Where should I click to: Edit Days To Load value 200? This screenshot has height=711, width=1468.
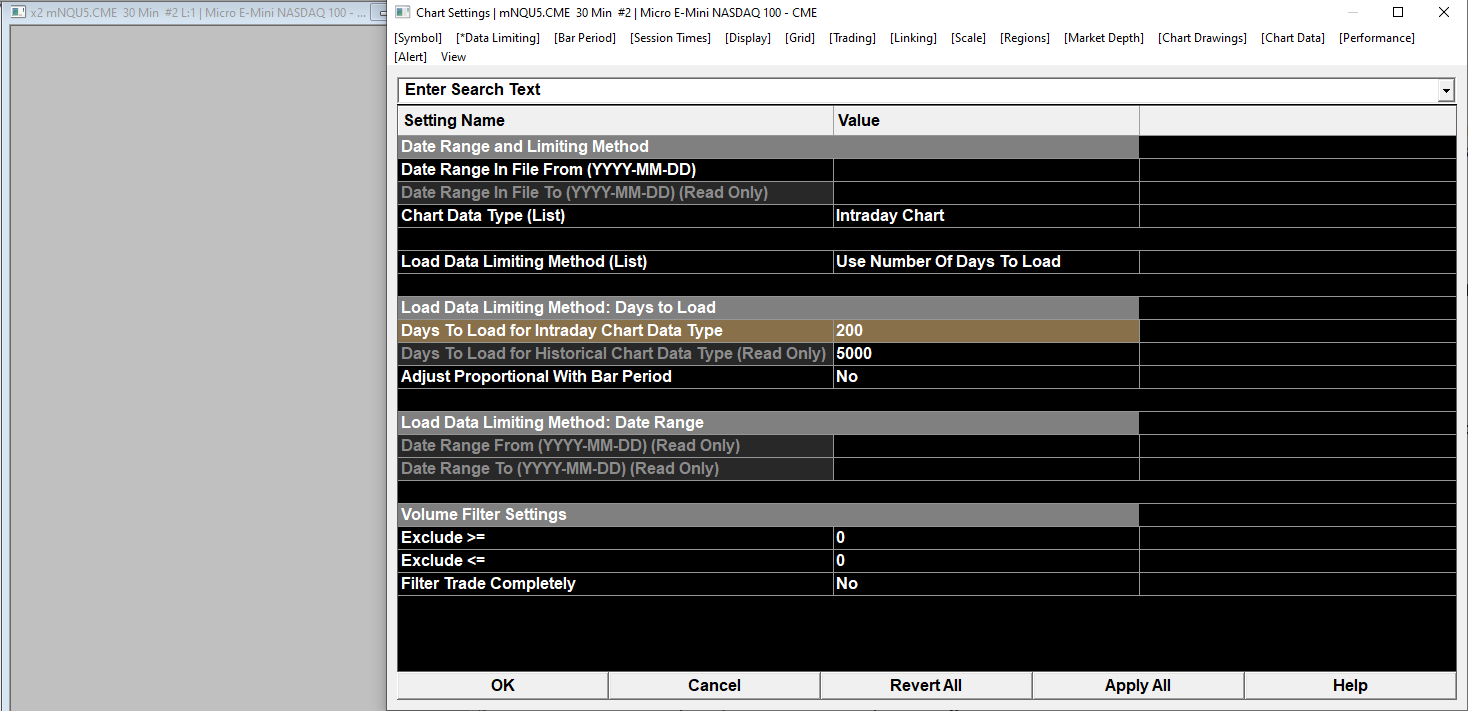tap(986, 331)
